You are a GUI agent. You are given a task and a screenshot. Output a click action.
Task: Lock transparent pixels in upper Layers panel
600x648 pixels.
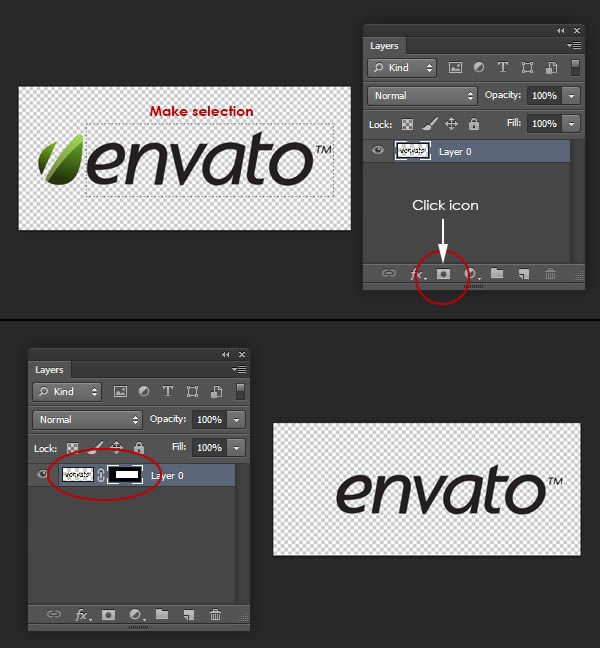407,124
